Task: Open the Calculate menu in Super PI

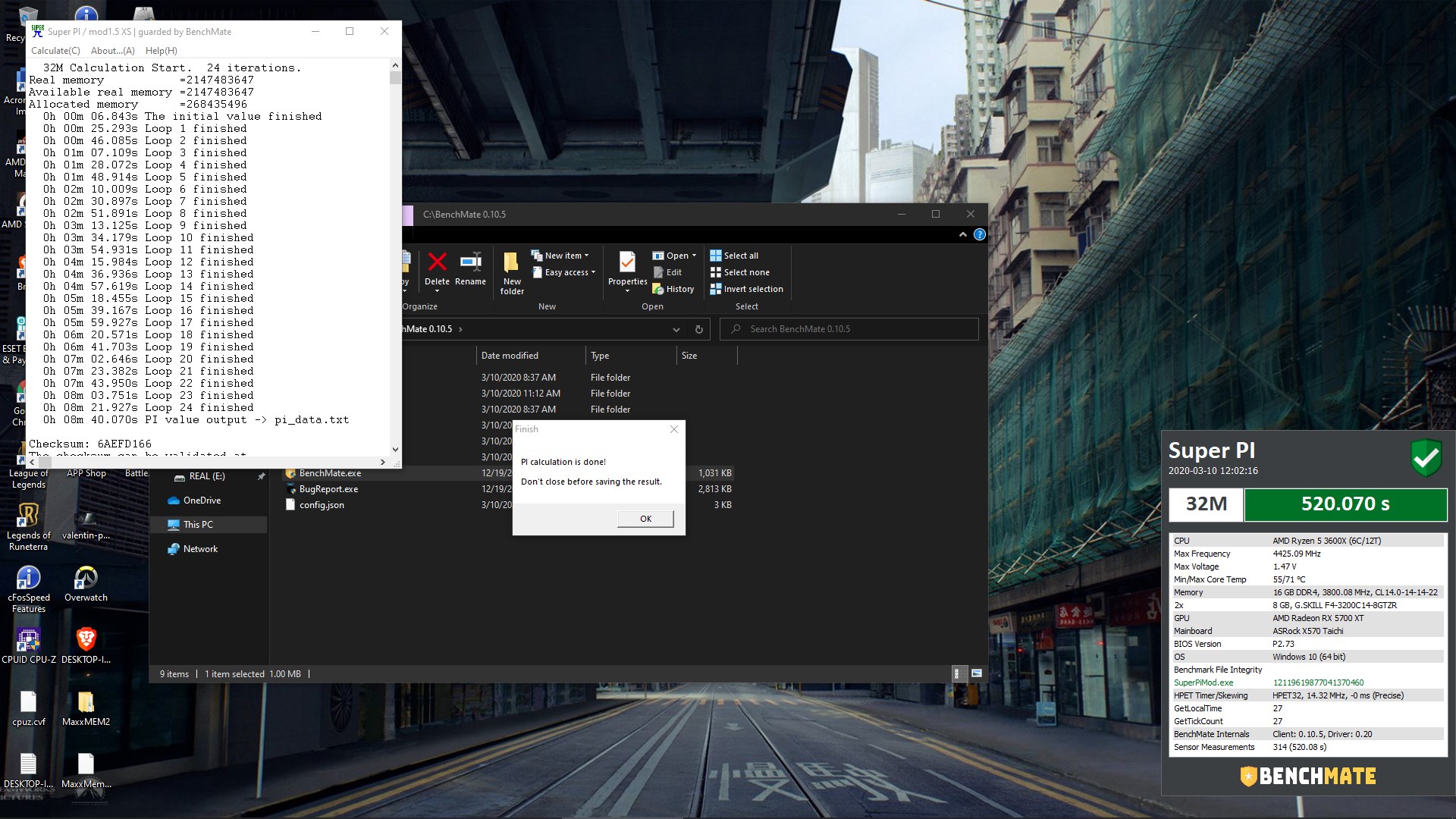Action: 55,51
